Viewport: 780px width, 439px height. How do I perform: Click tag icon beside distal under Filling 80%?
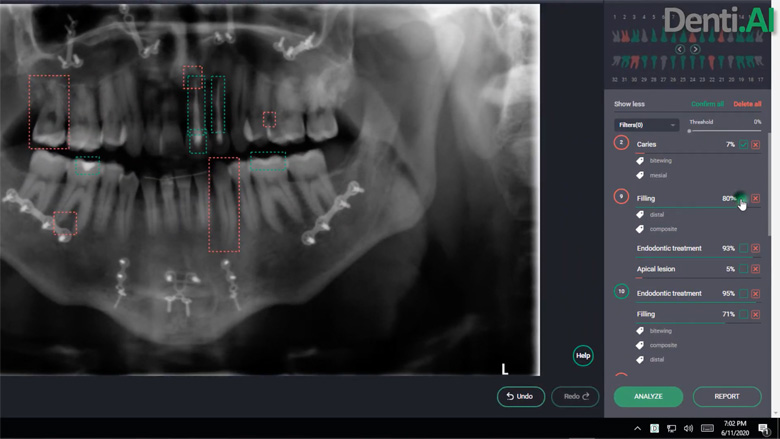(x=640, y=214)
